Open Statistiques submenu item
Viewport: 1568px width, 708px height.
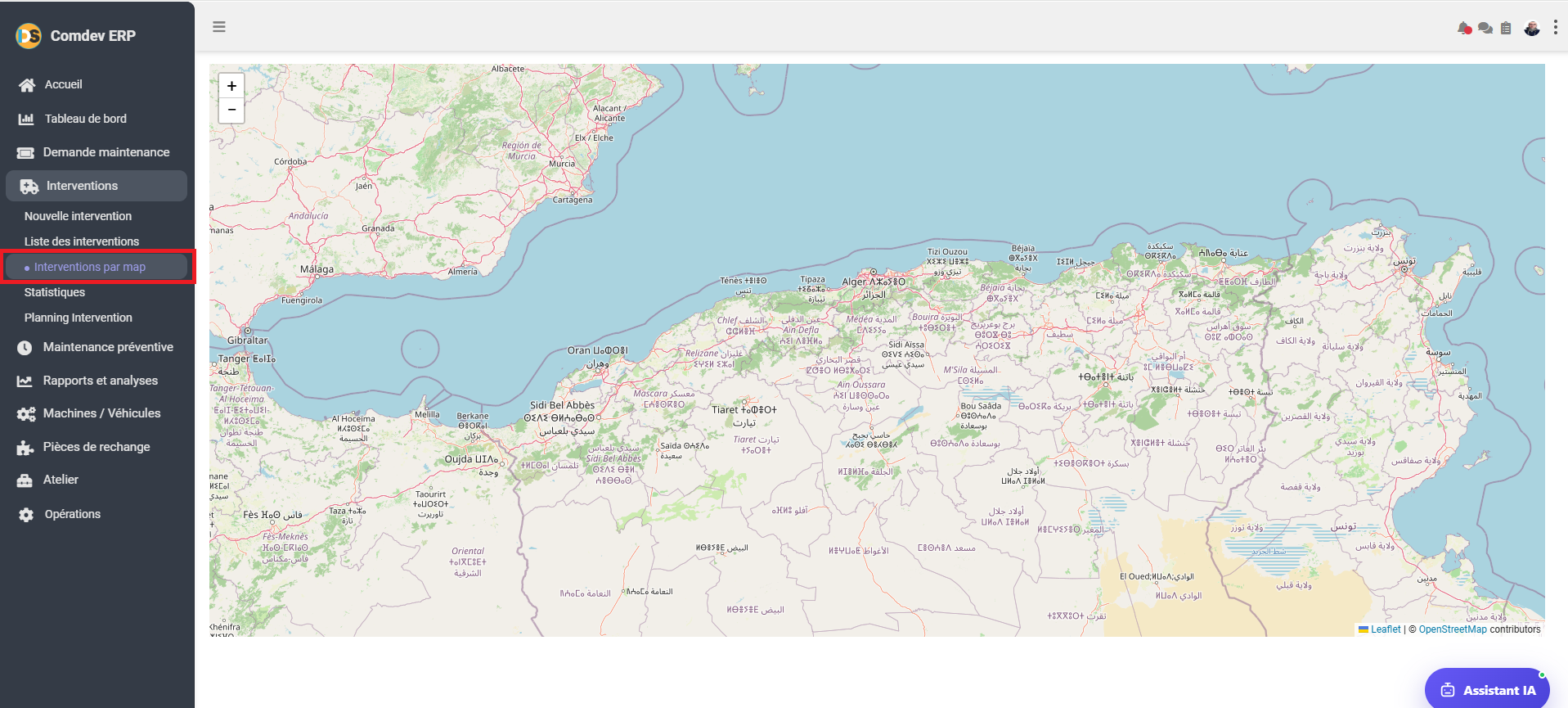(x=55, y=292)
